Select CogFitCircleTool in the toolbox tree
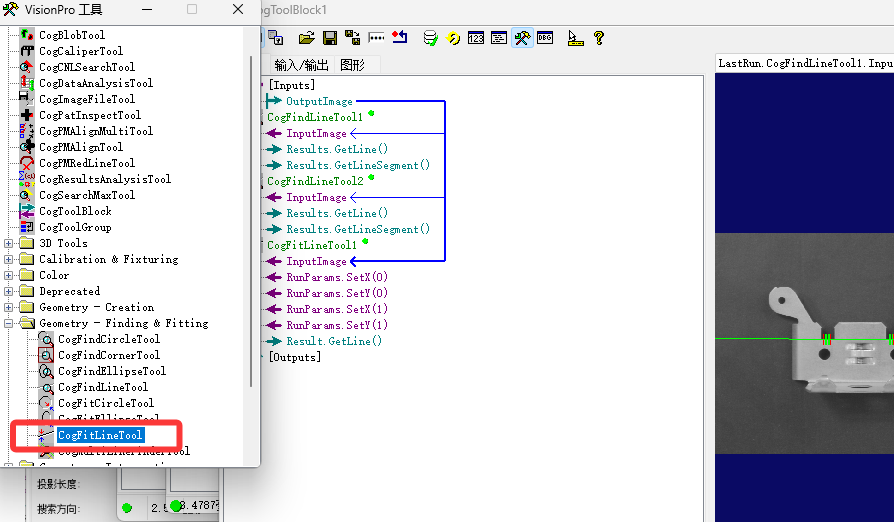The image size is (894, 522). click(106, 403)
